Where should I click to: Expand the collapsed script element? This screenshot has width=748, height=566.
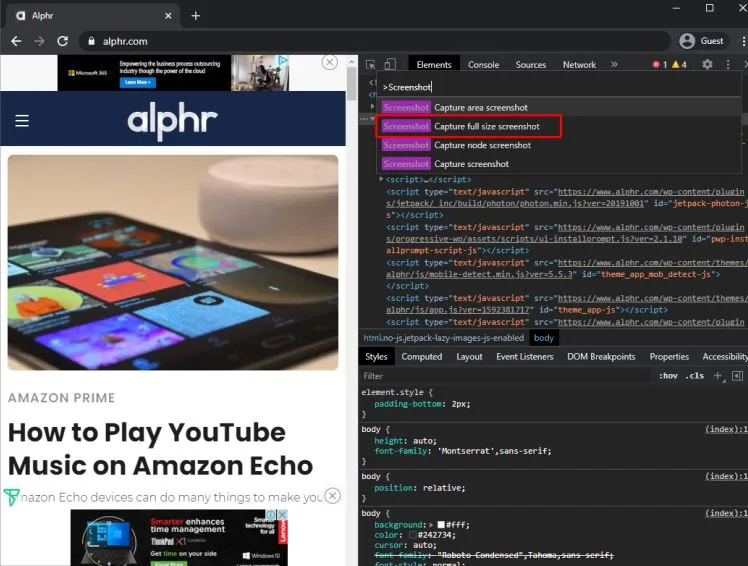[x=381, y=179]
